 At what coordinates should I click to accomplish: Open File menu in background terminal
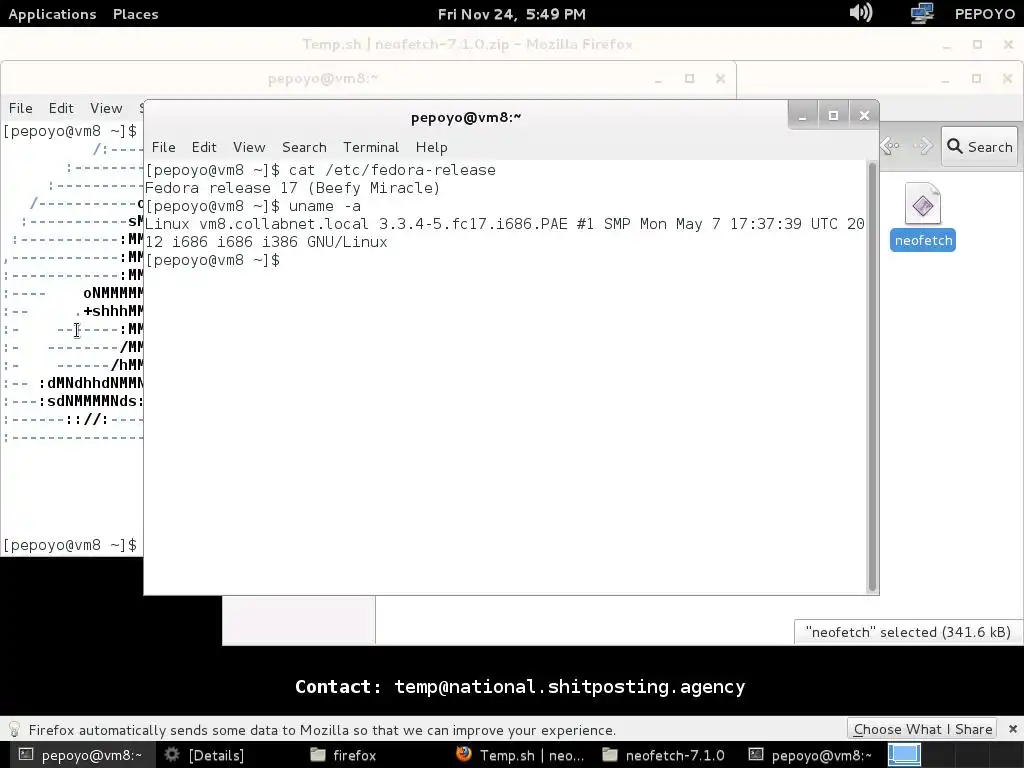(20, 108)
